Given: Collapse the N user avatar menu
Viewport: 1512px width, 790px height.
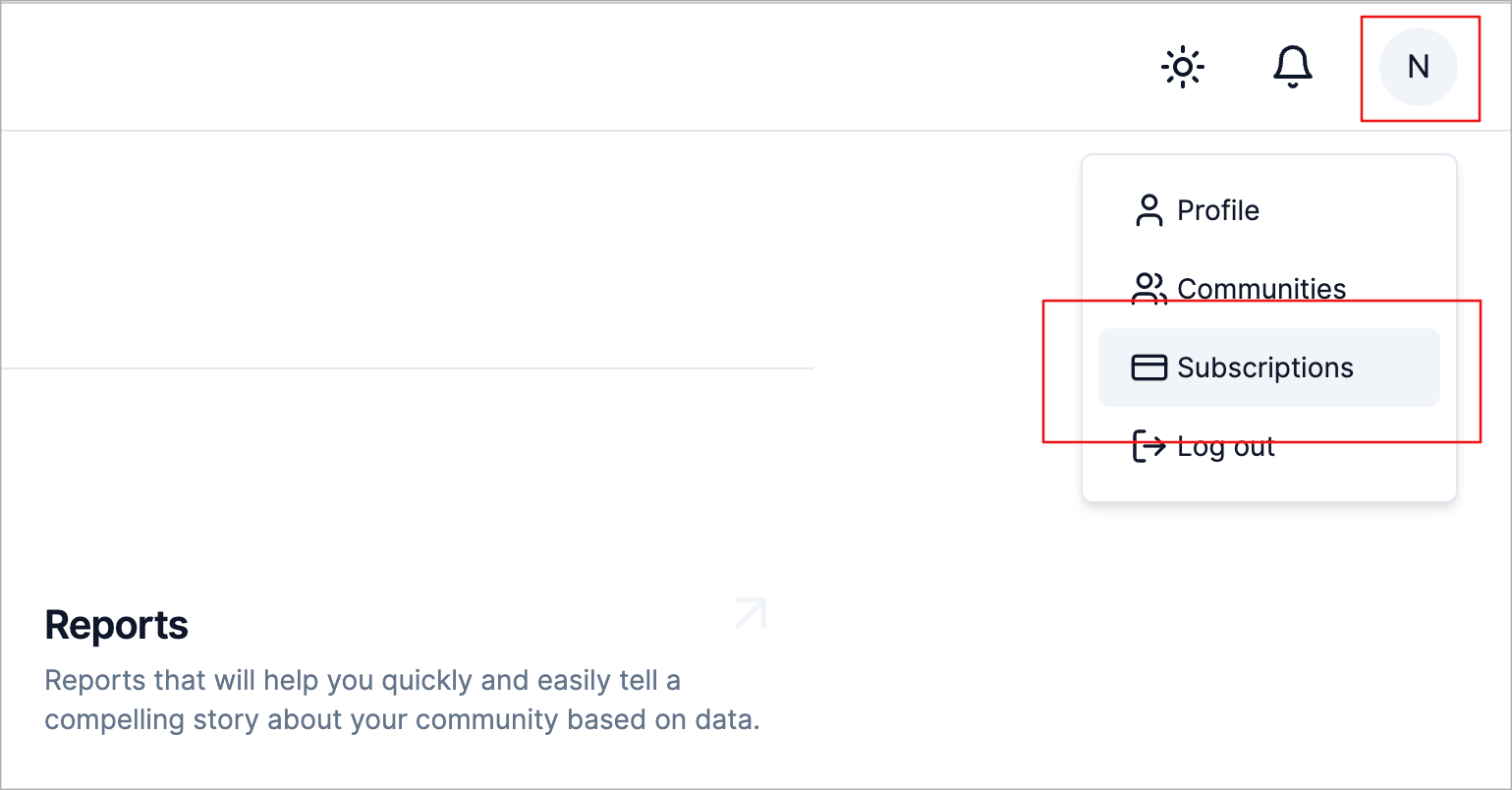Looking at the screenshot, I should coord(1419,67).
